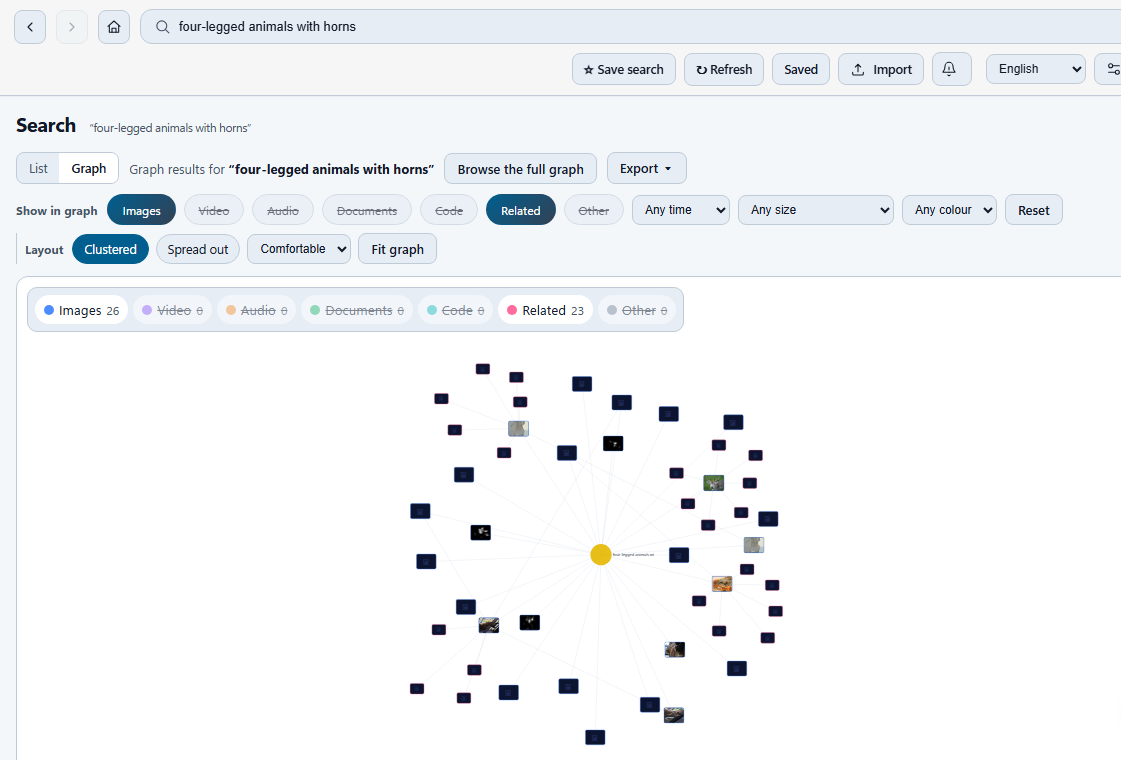Open the settings sliders icon

1110,69
